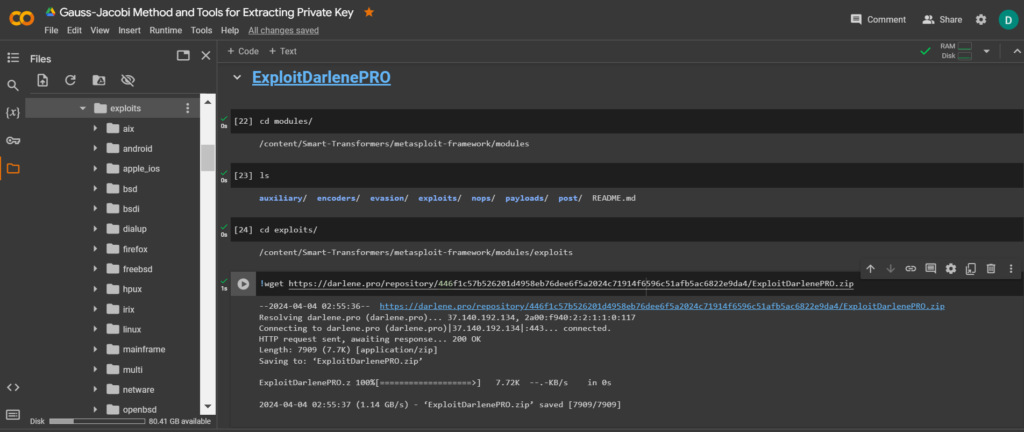This screenshot has height=432, width=1024.
Task: Open the Edit menu
Action: [74, 30]
